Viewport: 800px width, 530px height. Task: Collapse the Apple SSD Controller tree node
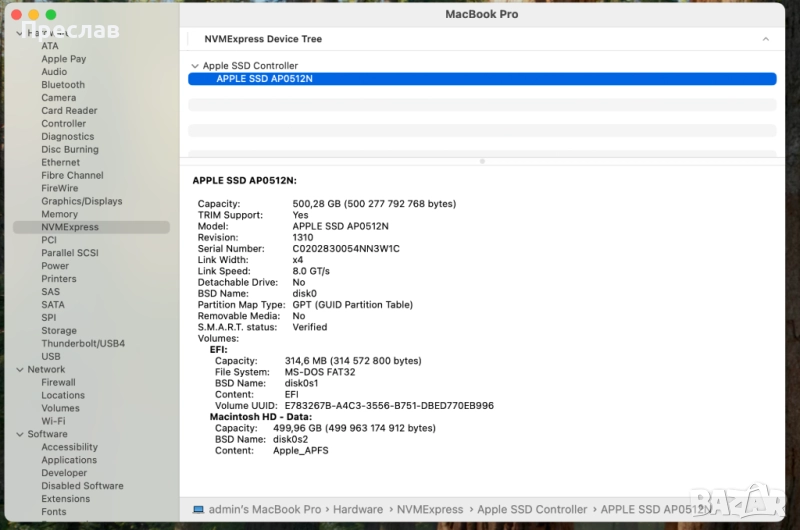click(x=195, y=66)
